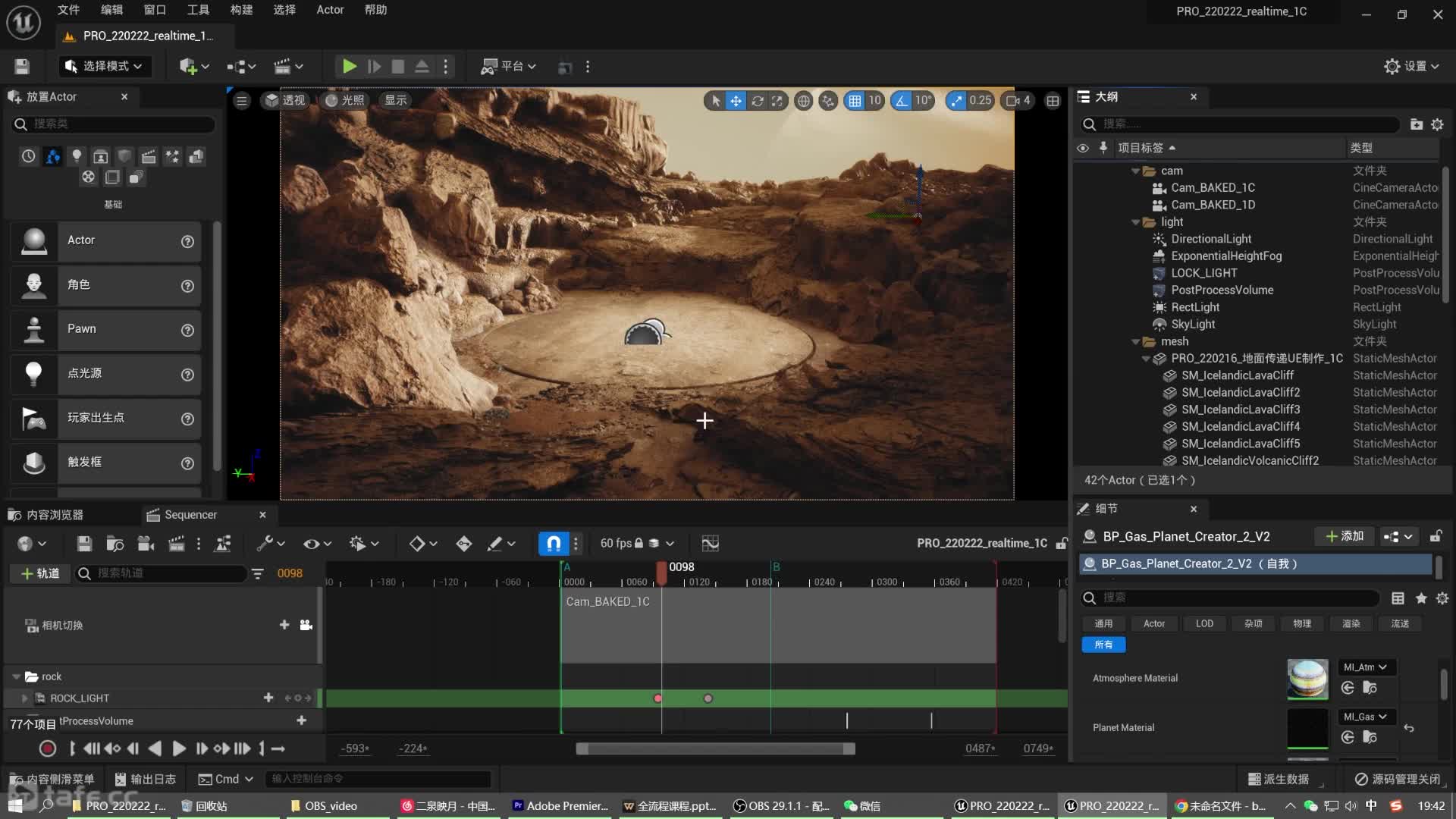This screenshot has width=1456, height=819.
Task: Collapse the cam folder in Outliner
Action: [x=1135, y=171]
